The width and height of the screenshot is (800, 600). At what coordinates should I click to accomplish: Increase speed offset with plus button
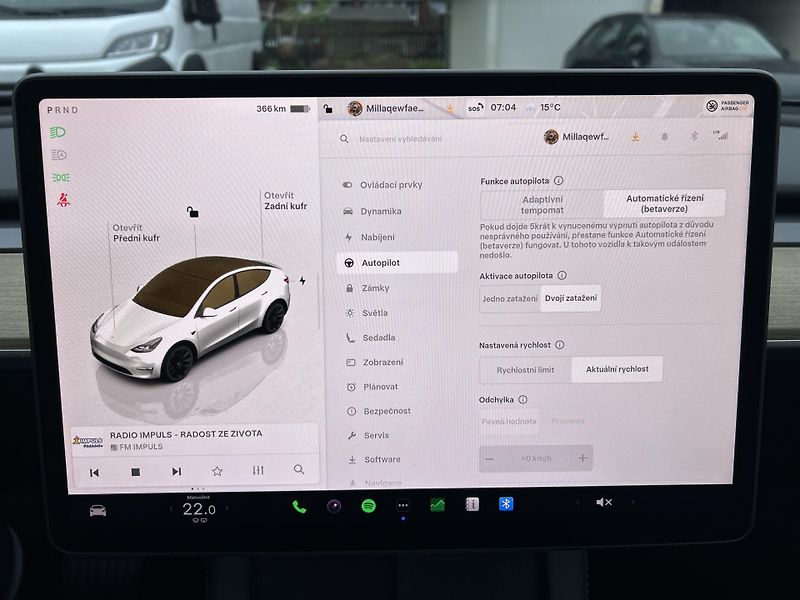[x=583, y=458]
